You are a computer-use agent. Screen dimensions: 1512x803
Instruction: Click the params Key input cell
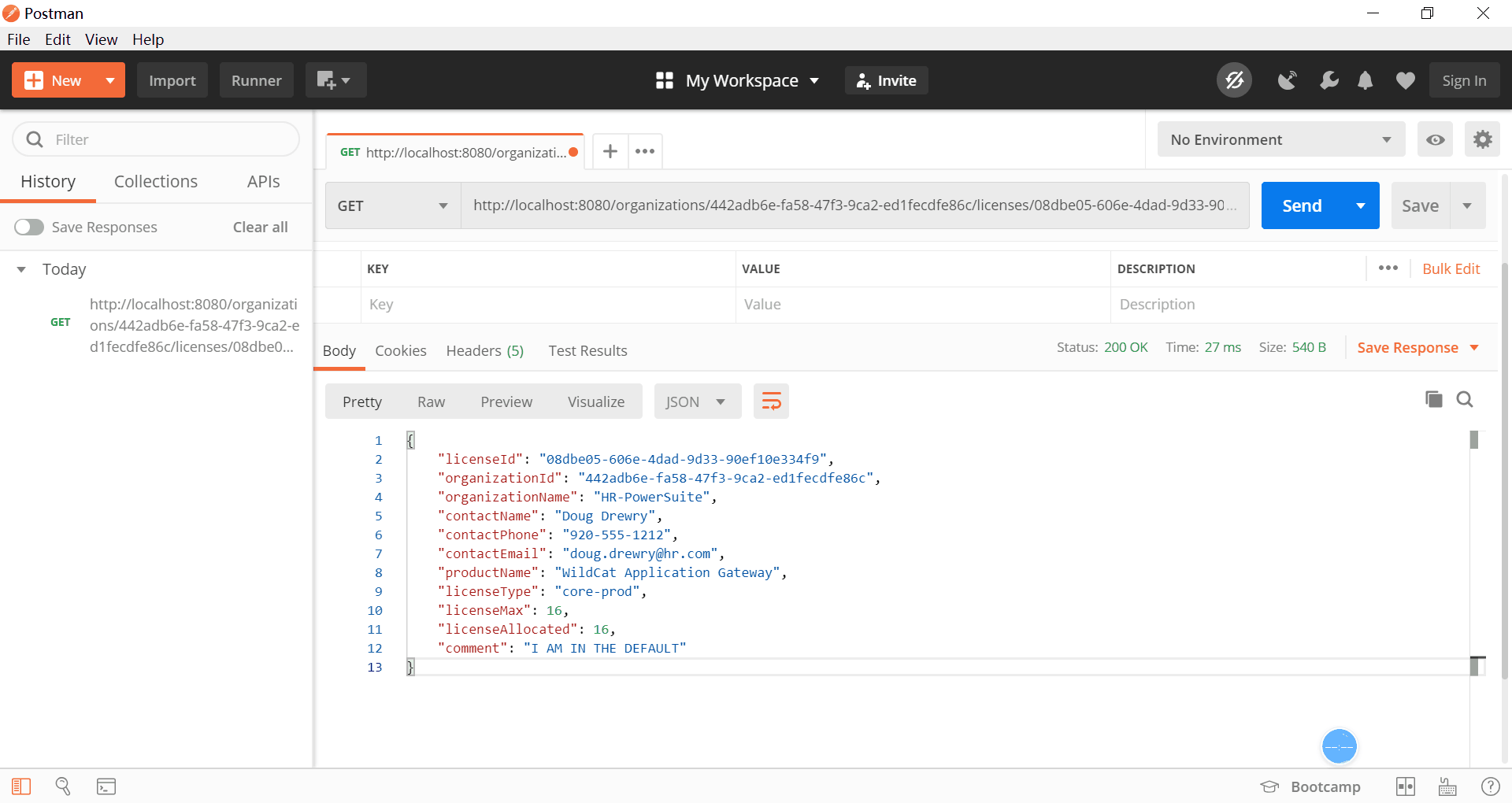coord(548,304)
